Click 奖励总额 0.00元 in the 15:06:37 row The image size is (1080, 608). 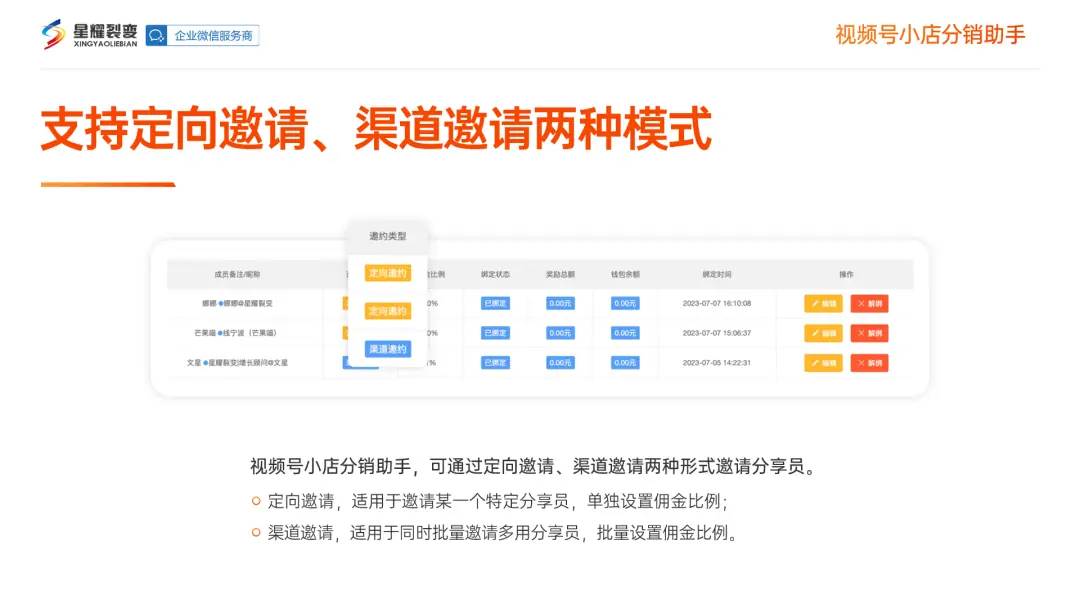point(560,333)
